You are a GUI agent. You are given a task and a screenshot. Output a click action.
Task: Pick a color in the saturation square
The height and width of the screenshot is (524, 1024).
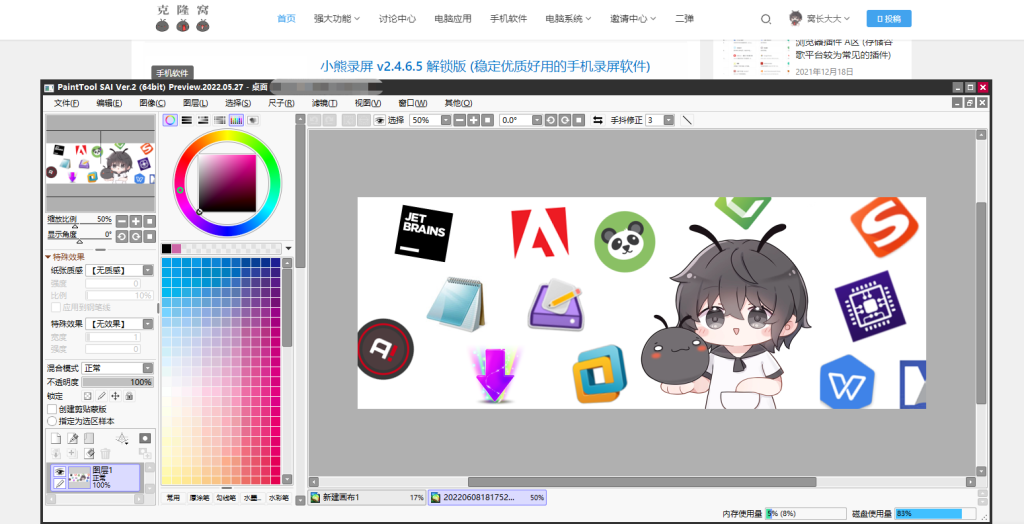click(x=227, y=183)
